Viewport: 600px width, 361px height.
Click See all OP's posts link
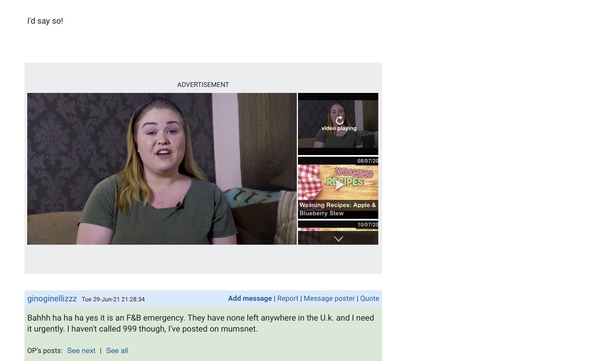(x=117, y=351)
